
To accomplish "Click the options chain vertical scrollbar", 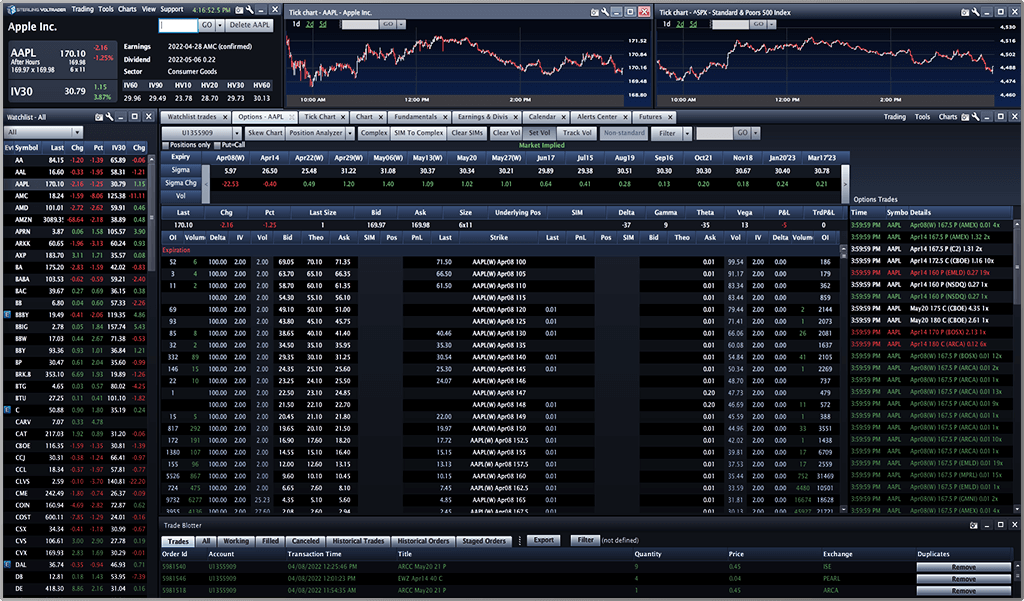I will coord(843,379).
